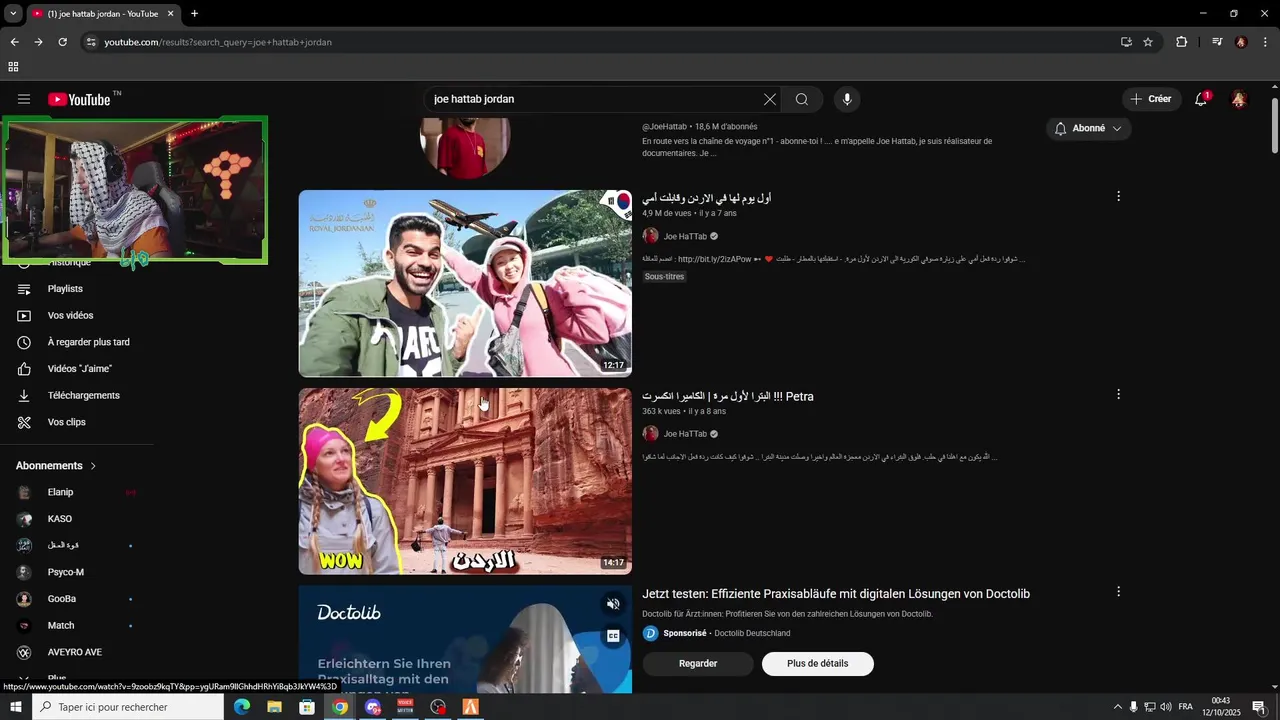This screenshot has height=720, width=1280.
Task: Start voice search with the microphone
Action: click(x=847, y=99)
